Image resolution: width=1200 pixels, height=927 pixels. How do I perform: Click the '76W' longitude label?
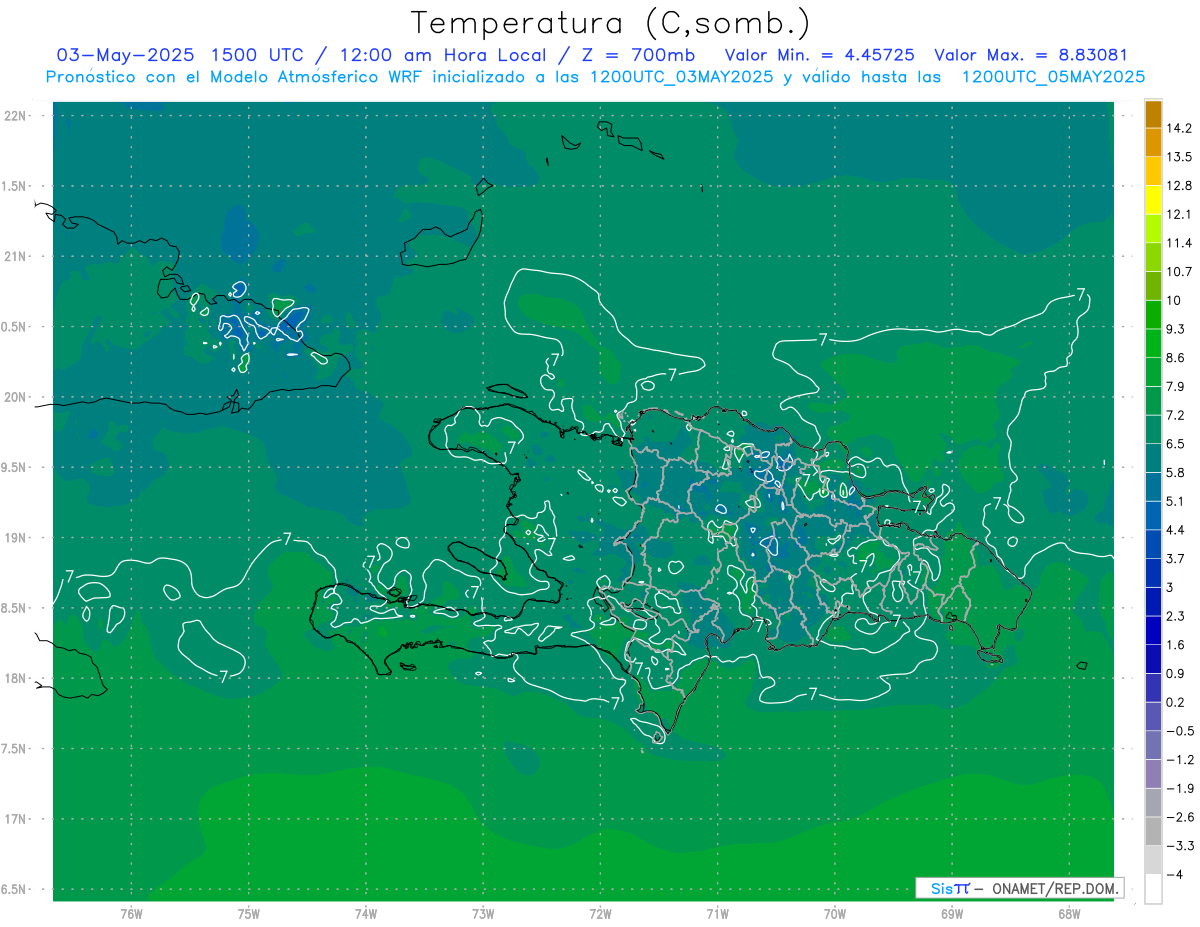click(x=131, y=914)
